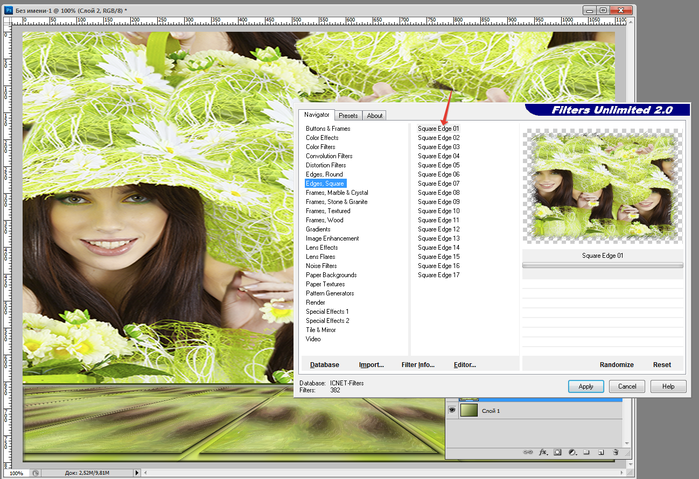699x479 pixels.
Task: Select the Слой 1 layer thumbnail
Action: (469, 411)
